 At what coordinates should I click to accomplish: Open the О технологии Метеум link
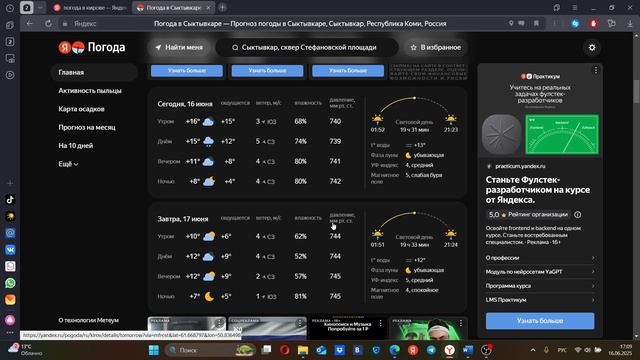[88, 320]
